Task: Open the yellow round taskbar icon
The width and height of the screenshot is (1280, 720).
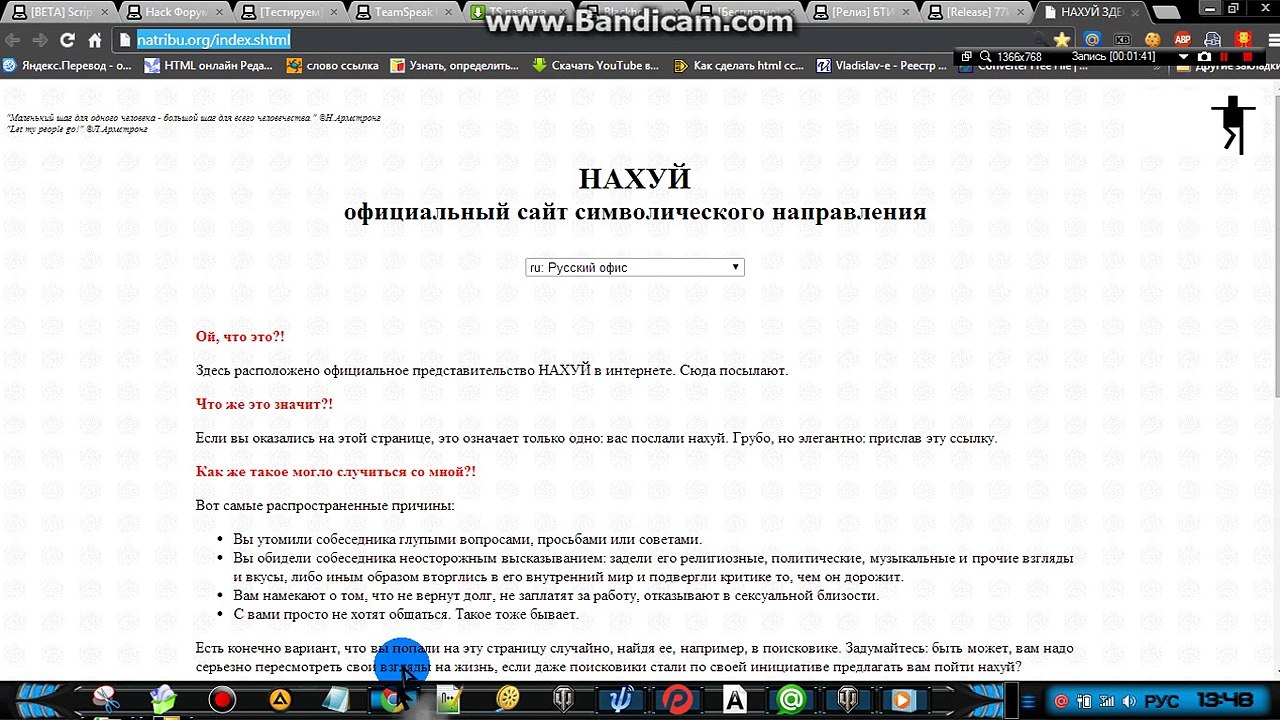Action: [508, 699]
